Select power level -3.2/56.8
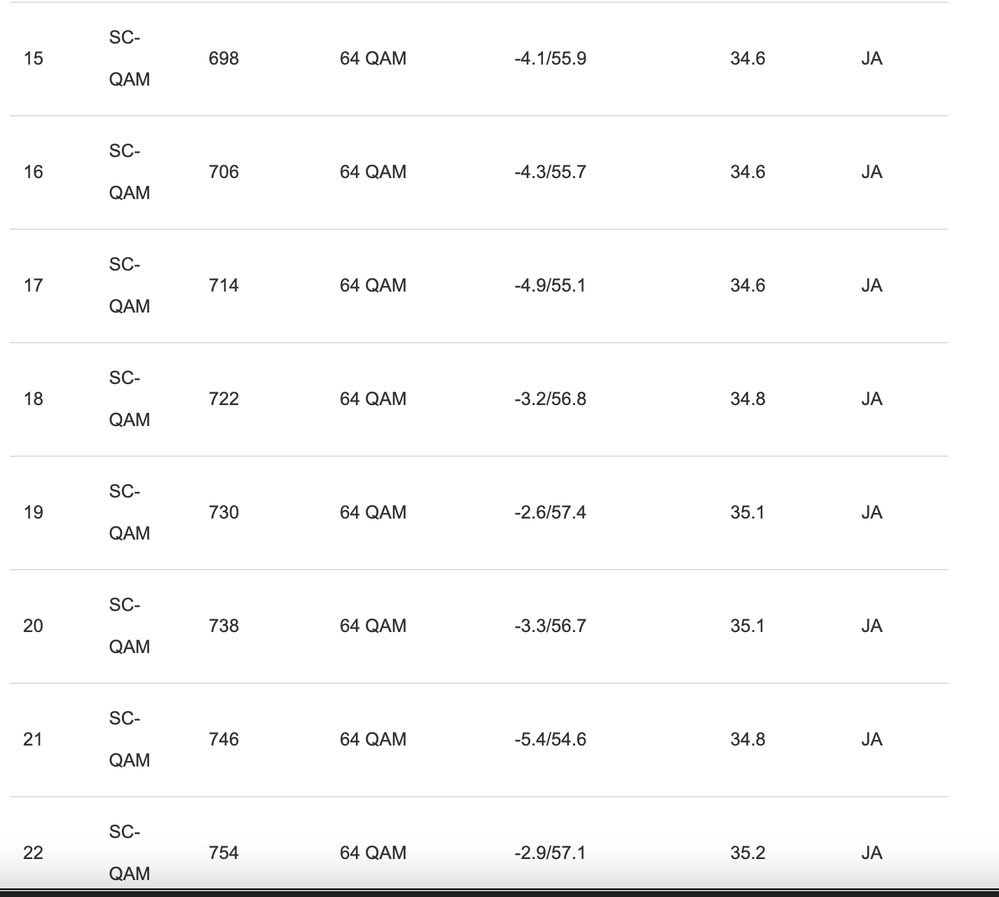This screenshot has width=999, height=897. (550, 399)
